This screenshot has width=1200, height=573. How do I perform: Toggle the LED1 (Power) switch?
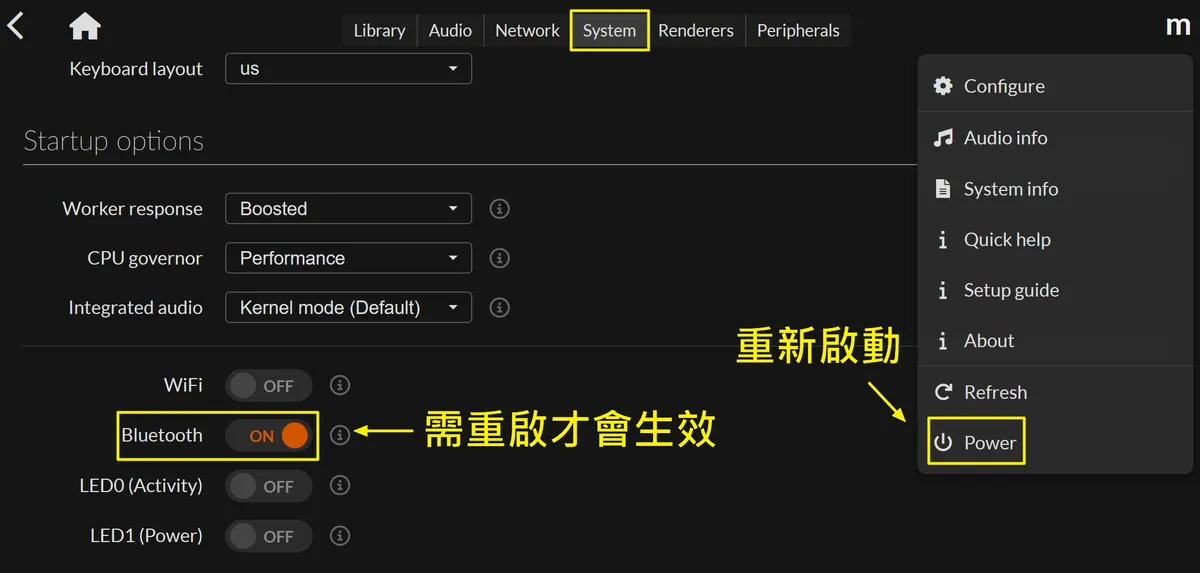pyautogui.click(x=269, y=536)
